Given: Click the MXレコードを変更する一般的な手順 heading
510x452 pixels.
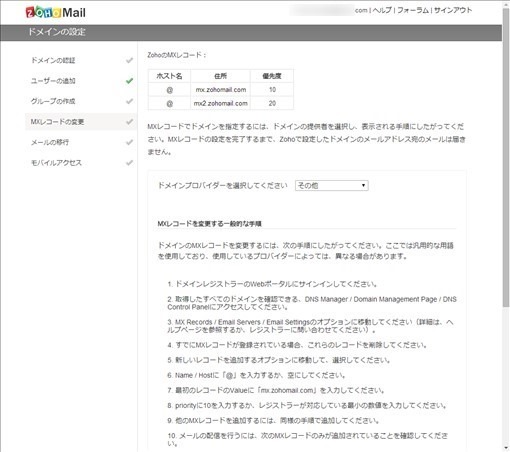Looking at the screenshot, I should point(209,224).
